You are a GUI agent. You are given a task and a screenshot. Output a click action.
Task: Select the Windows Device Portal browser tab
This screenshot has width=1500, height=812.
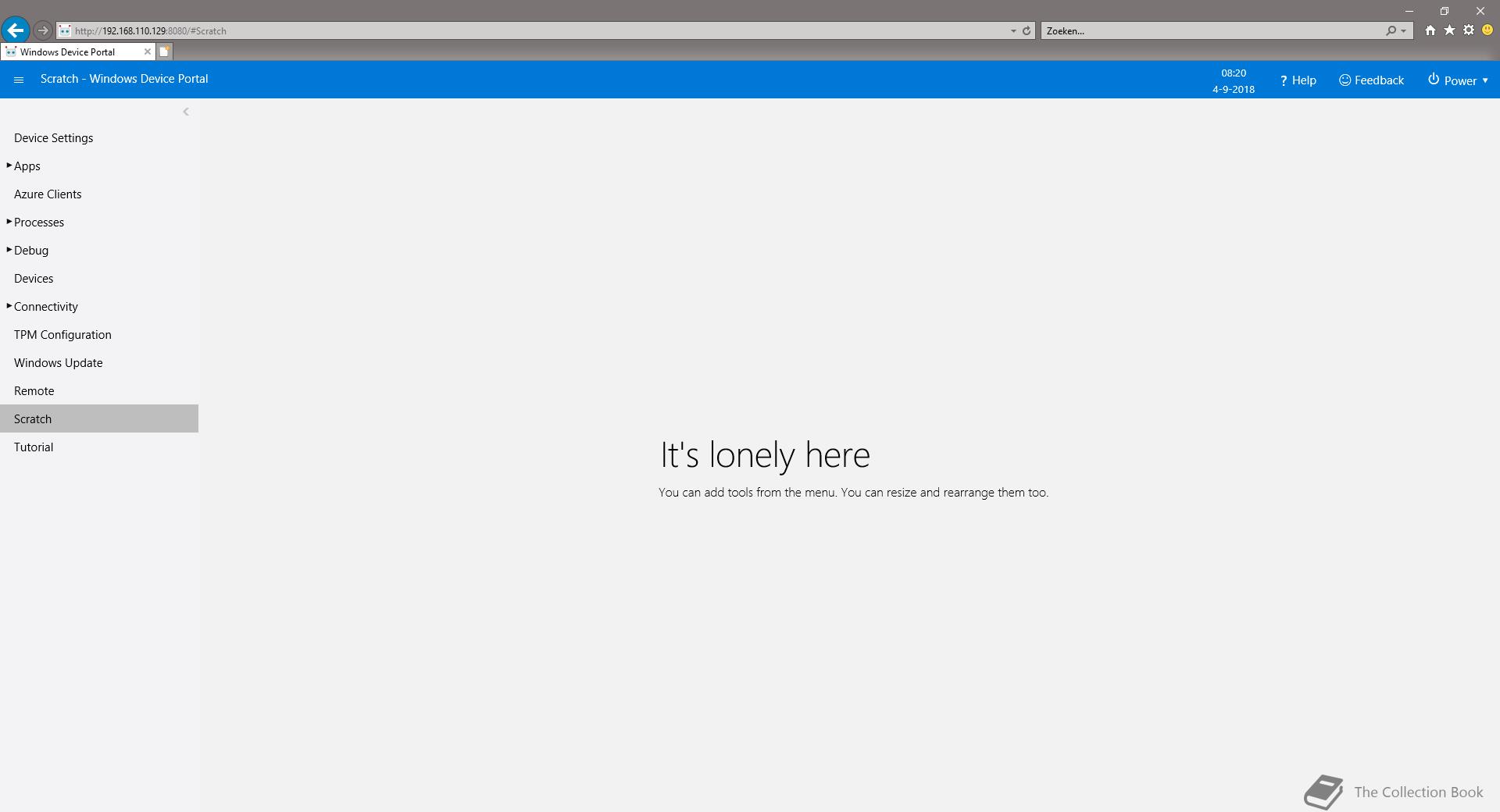point(77,52)
